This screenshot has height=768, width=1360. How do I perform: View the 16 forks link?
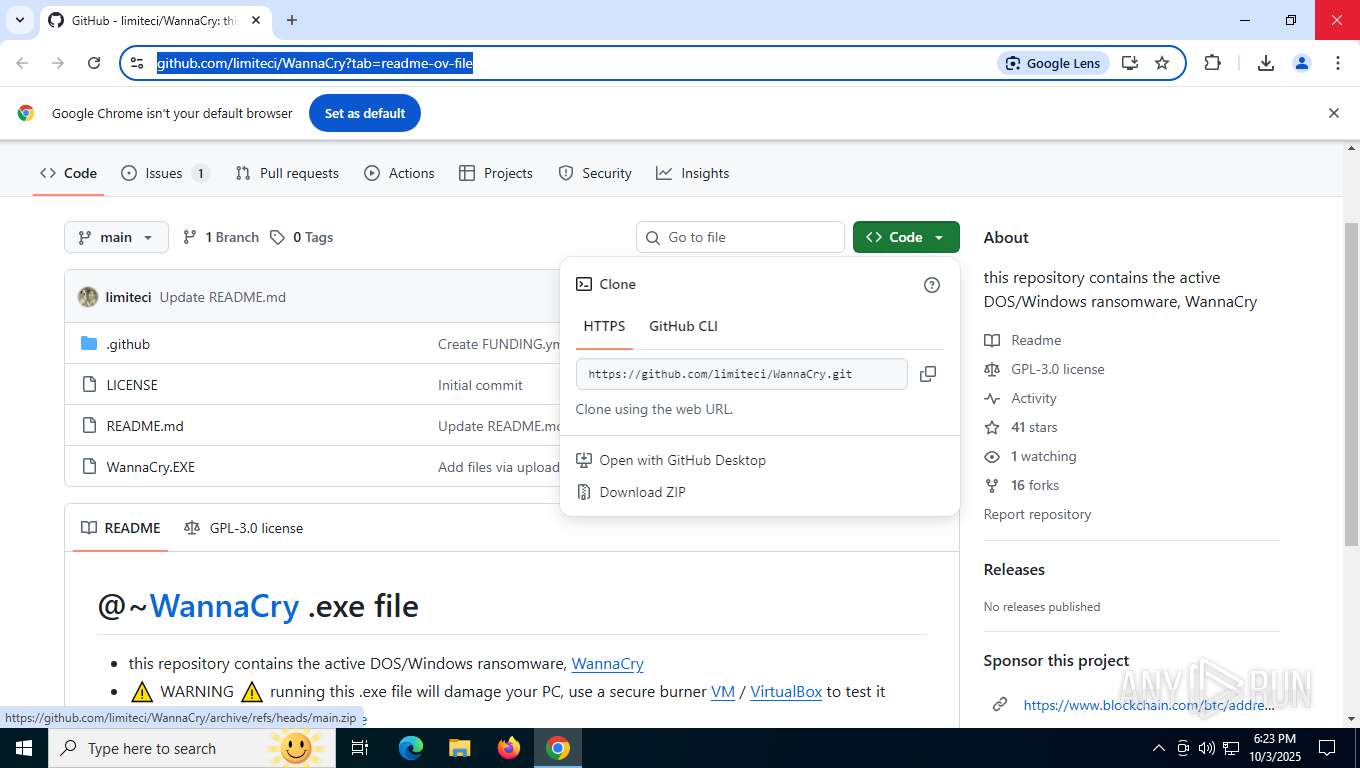(1021, 485)
